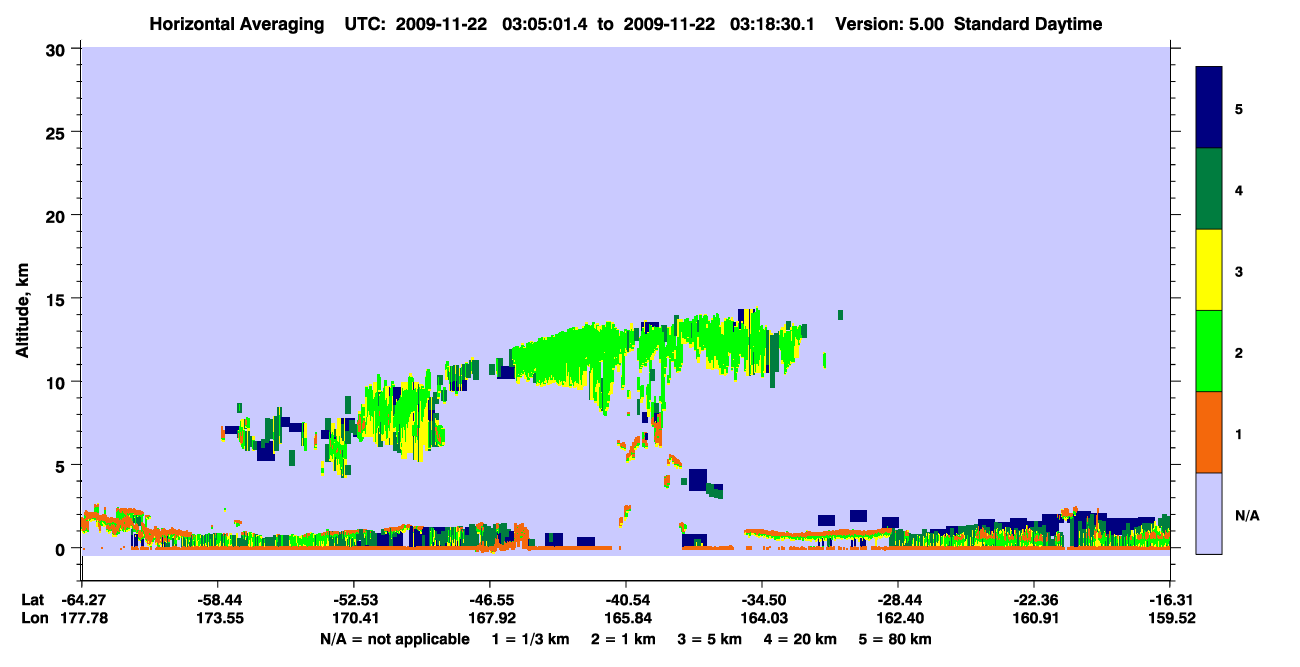Click longitude value '170.41'
Viewport: 1300px width, 667px height.
(354, 617)
